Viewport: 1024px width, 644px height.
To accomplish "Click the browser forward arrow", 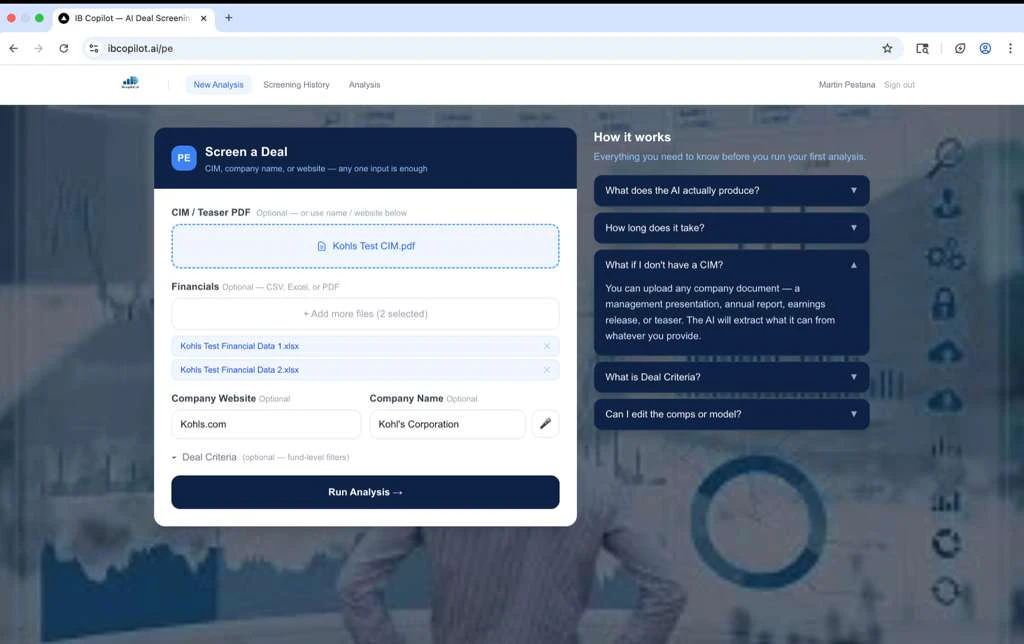I will [x=39, y=48].
